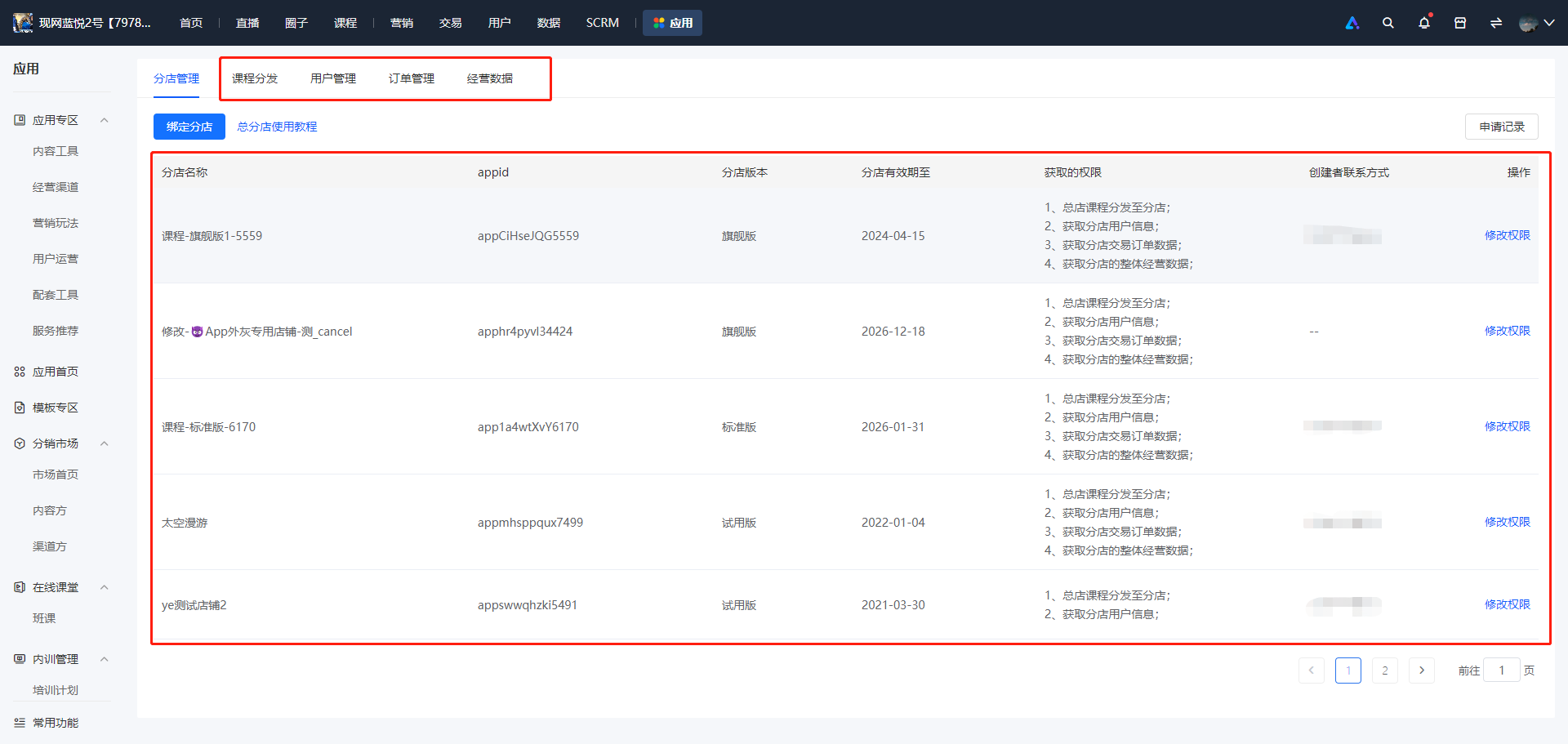
Task: Click the search magnifier icon in top bar
Action: tap(1388, 23)
